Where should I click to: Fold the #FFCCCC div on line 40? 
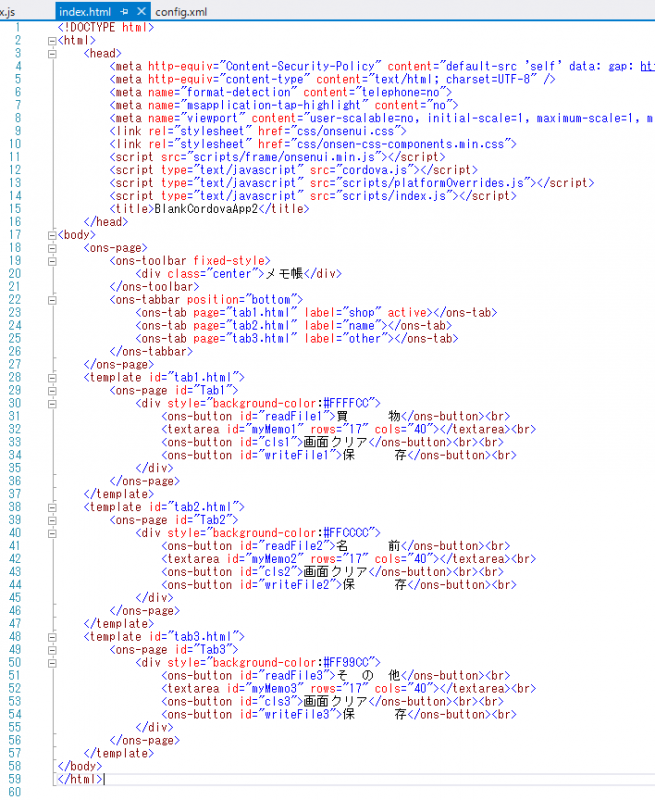(x=51, y=533)
